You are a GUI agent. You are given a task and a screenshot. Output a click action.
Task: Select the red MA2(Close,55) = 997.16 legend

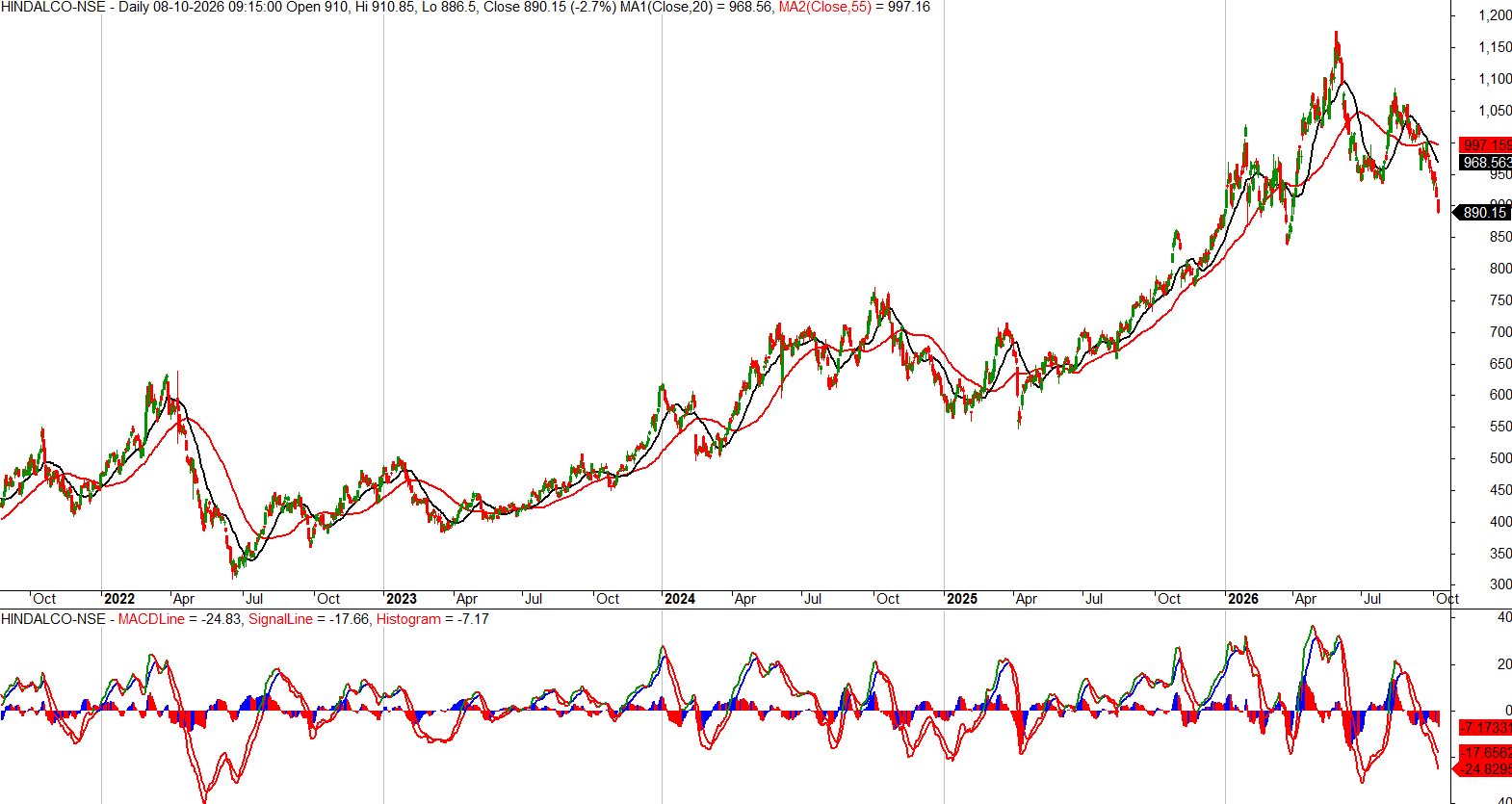pos(854,7)
